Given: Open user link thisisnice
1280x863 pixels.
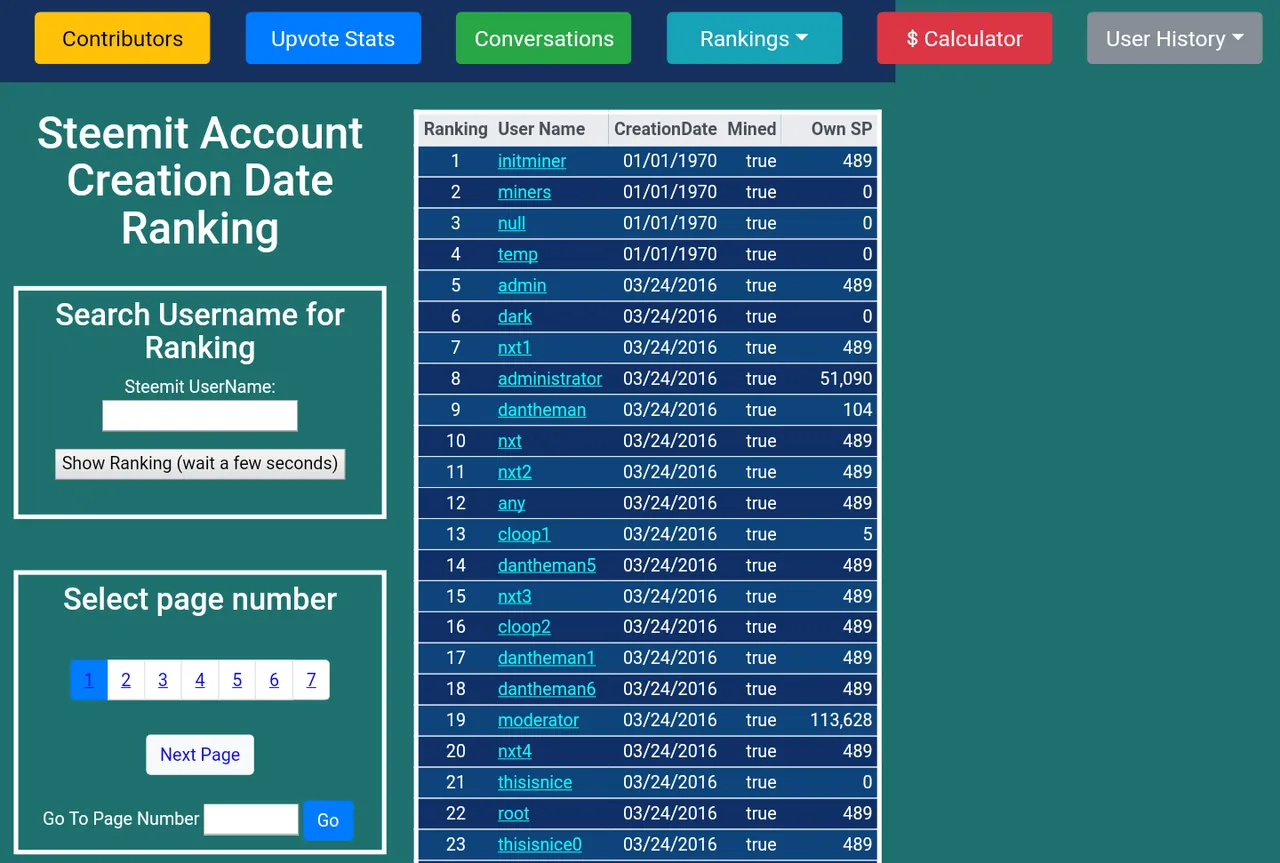Looking at the screenshot, I should click(x=535, y=782).
